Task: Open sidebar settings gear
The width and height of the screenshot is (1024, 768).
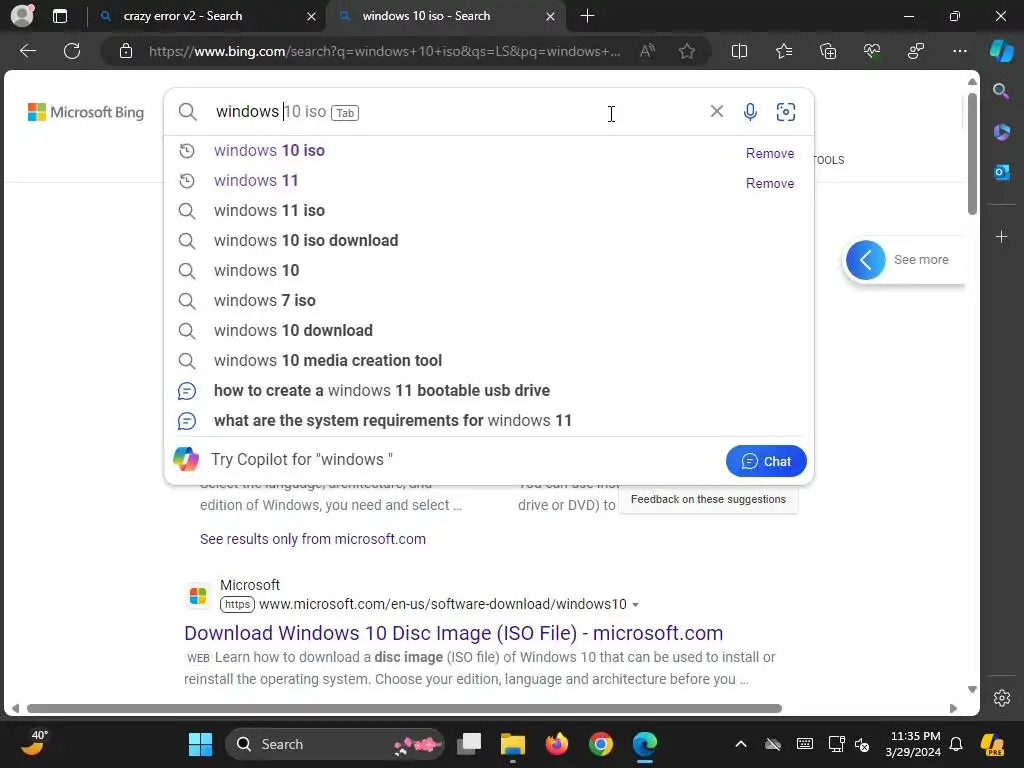Action: click(x=1002, y=697)
